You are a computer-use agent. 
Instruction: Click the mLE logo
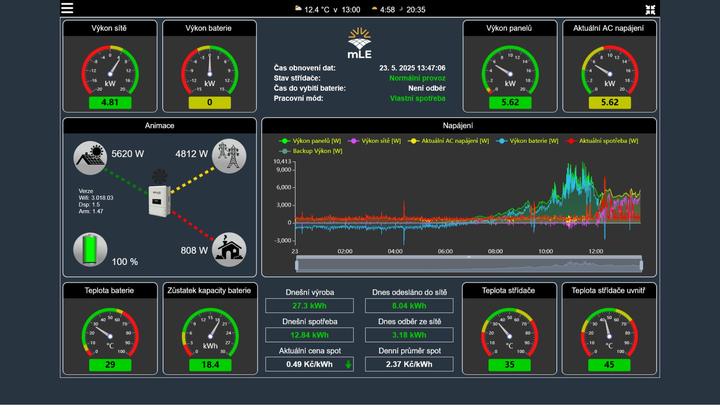(x=359, y=42)
